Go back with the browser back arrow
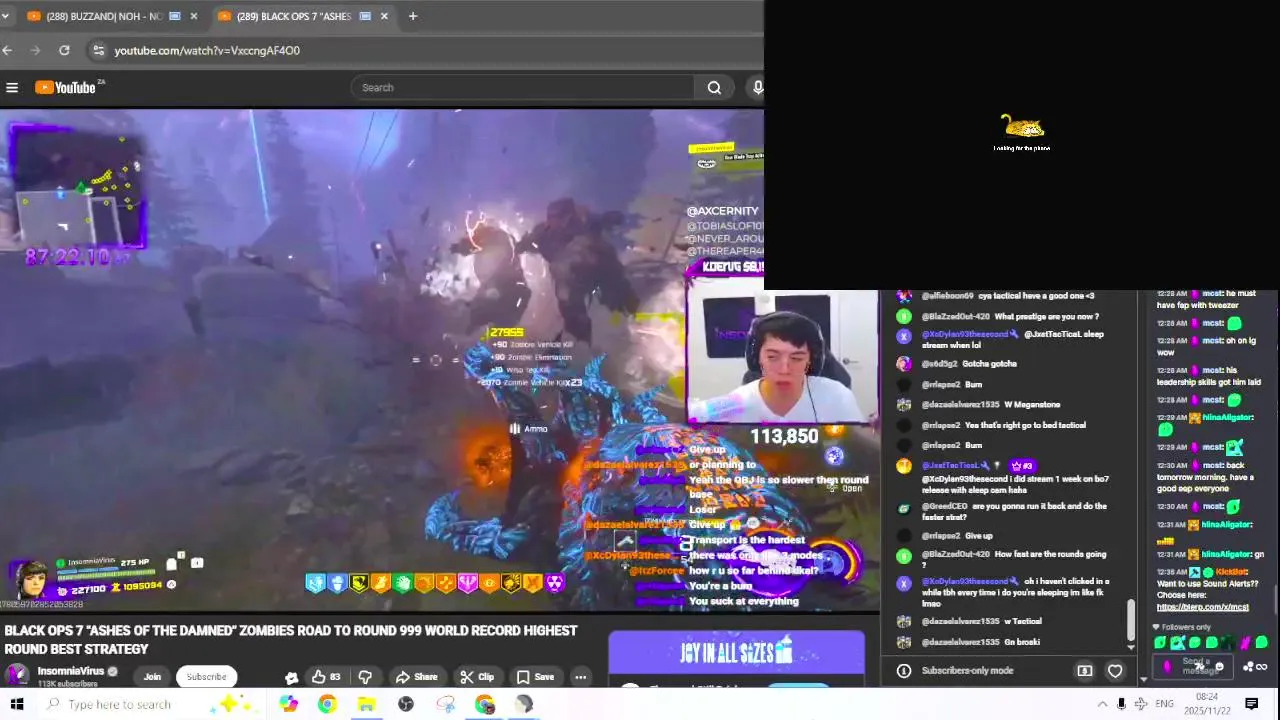The image size is (1280, 720). [8, 50]
